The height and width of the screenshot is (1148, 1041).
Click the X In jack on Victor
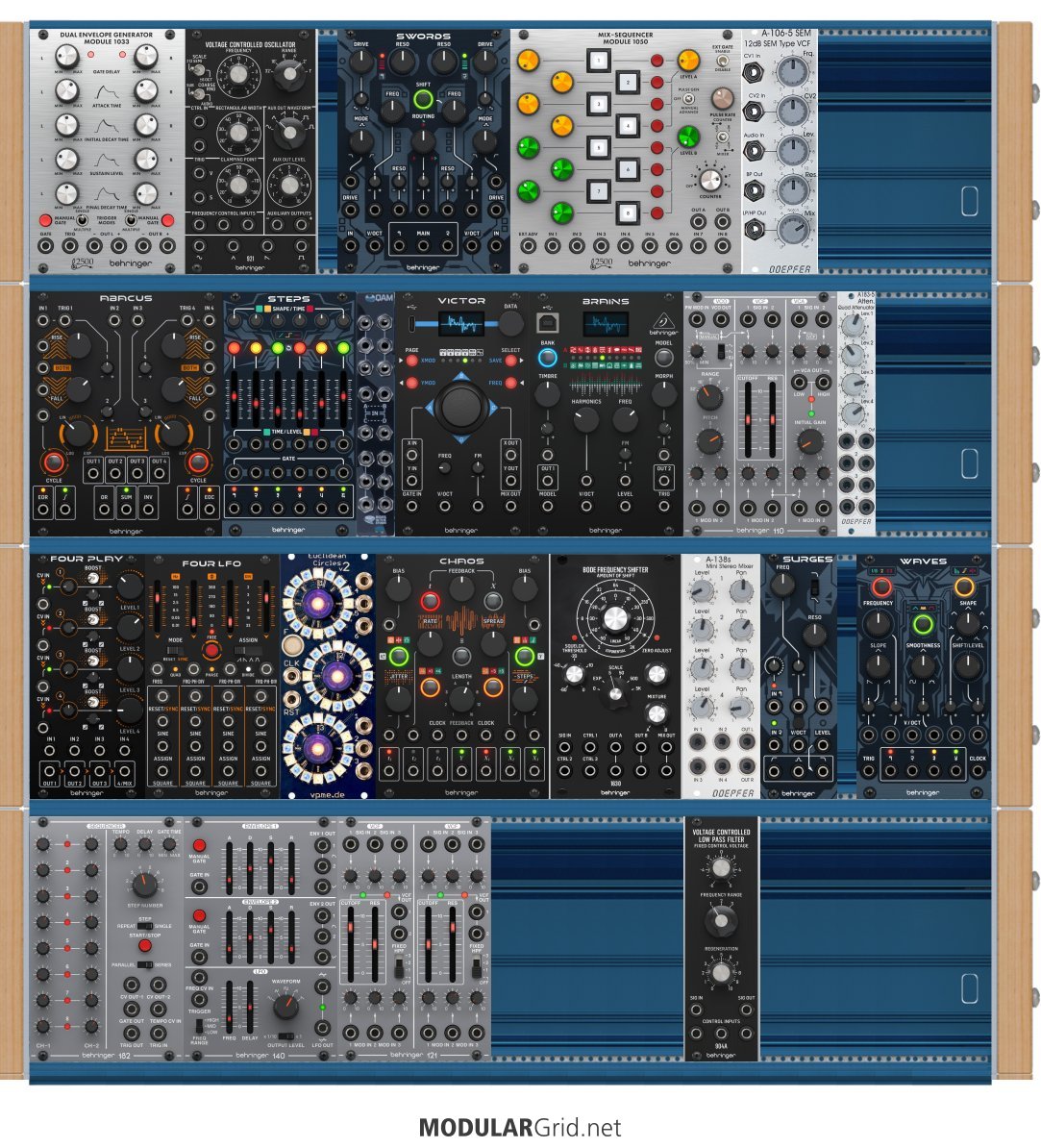point(412,456)
